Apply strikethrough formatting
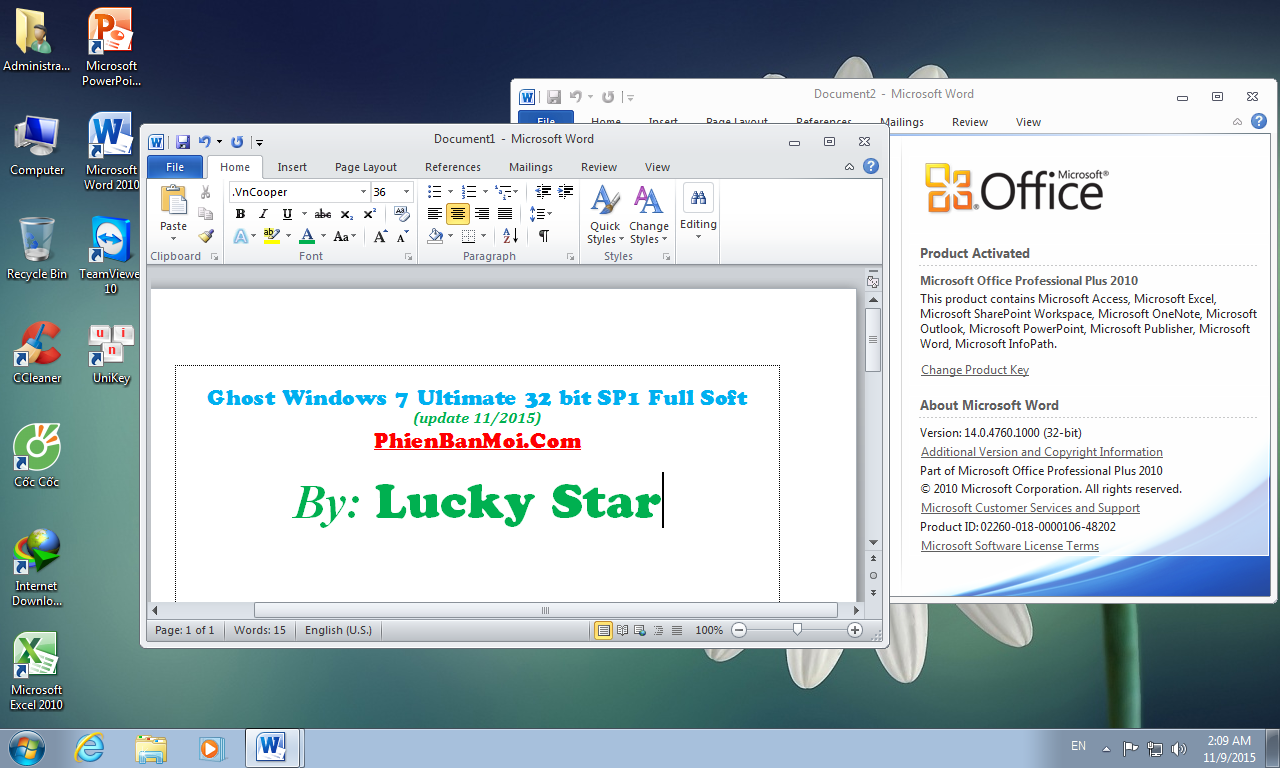Screen dimensions: 1280x768 point(322,214)
